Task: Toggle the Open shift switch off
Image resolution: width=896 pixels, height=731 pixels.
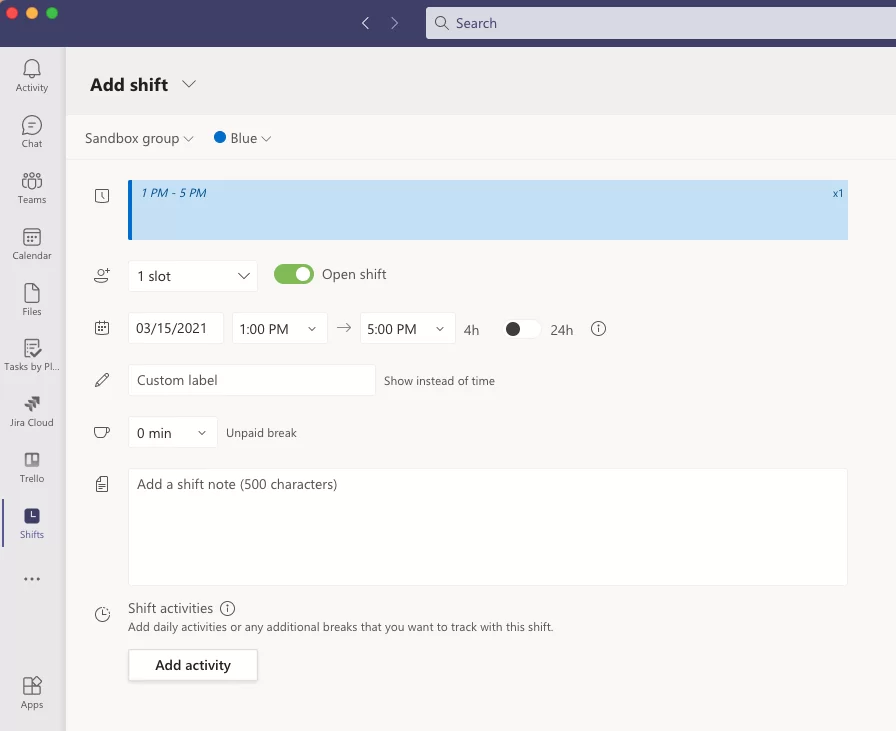Action: click(x=293, y=273)
